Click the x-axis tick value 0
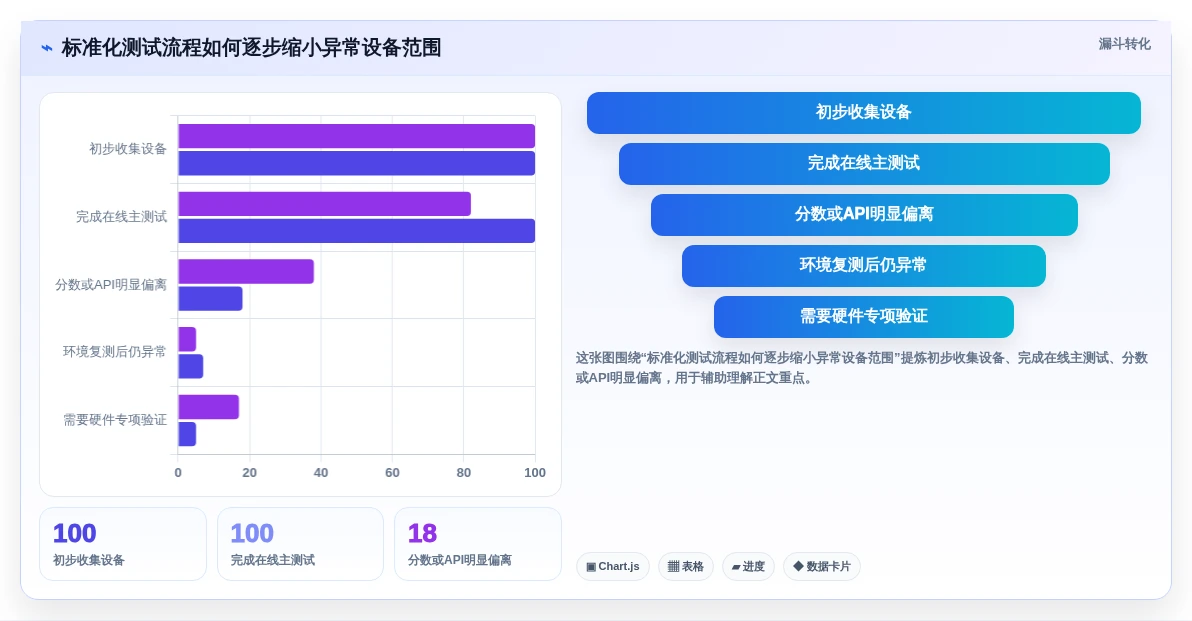This screenshot has height=621, width=1192. (178, 473)
